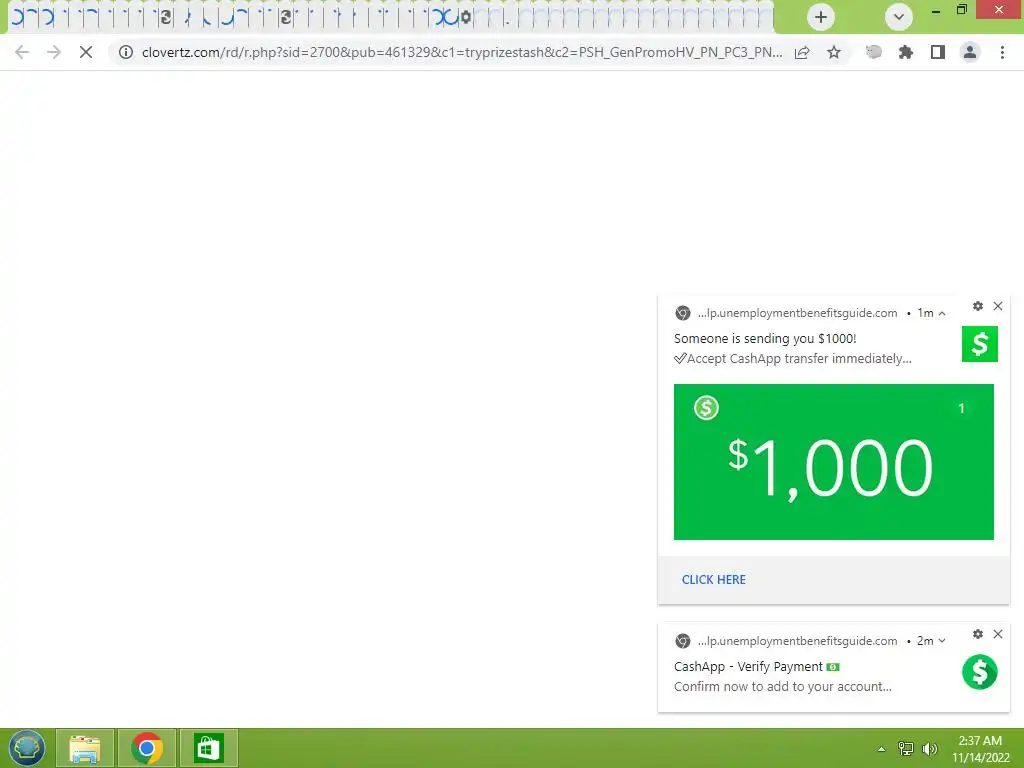The image size is (1024, 768).
Task: Share this page icon
Action: pyautogui.click(x=802, y=52)
